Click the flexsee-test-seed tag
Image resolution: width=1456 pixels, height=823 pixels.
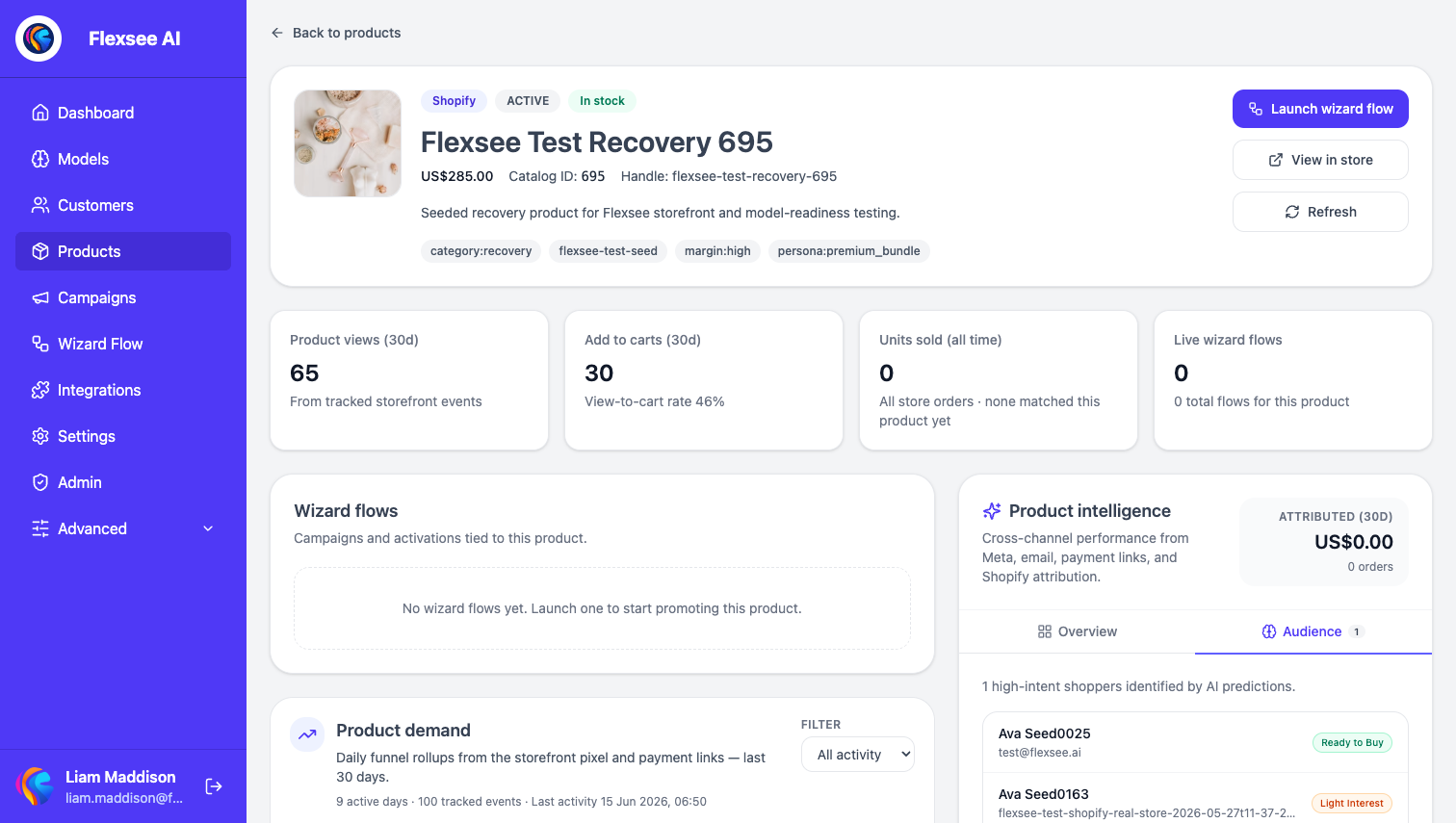(x=608, y=251)
